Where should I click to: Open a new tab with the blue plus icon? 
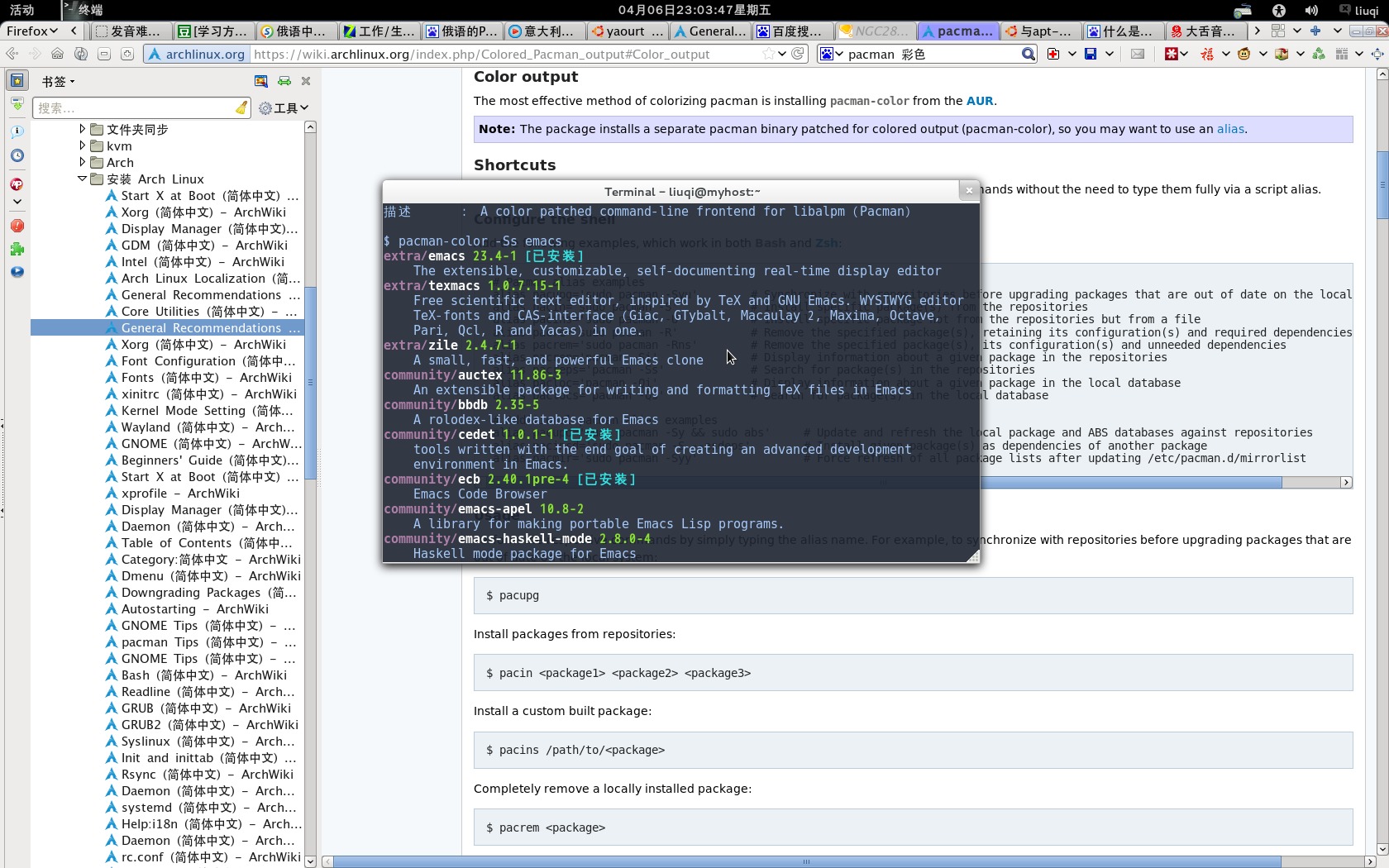coord(1315,31)
